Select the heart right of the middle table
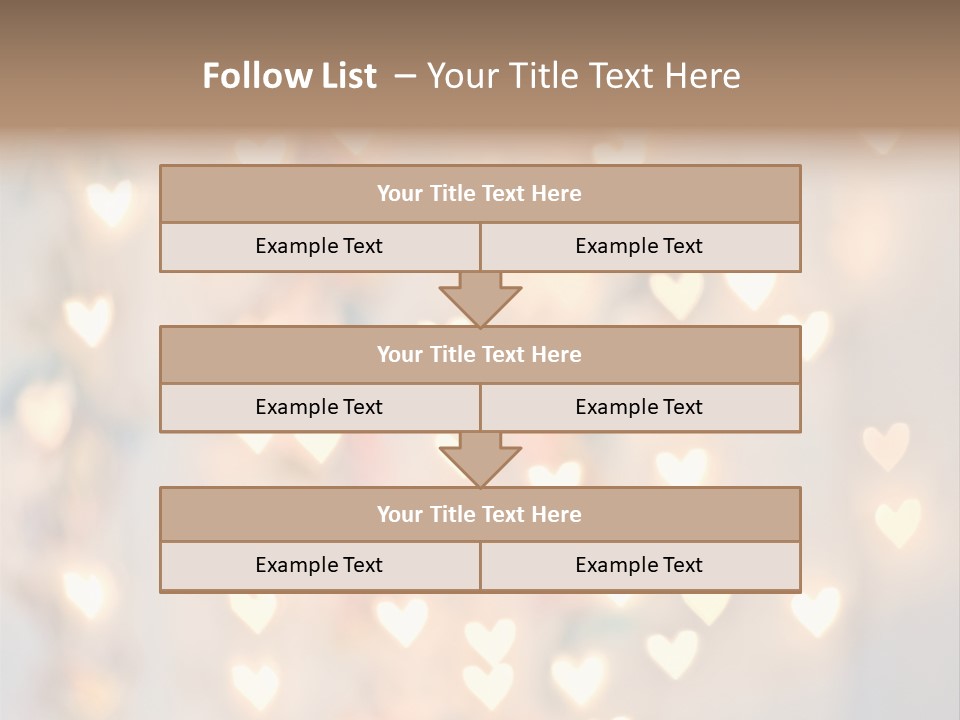 point(886,445)
